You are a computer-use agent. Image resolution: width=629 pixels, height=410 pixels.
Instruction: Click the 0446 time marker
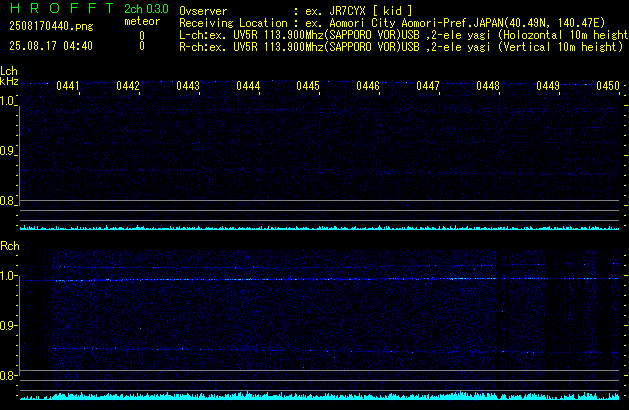[x=368, y=86]
